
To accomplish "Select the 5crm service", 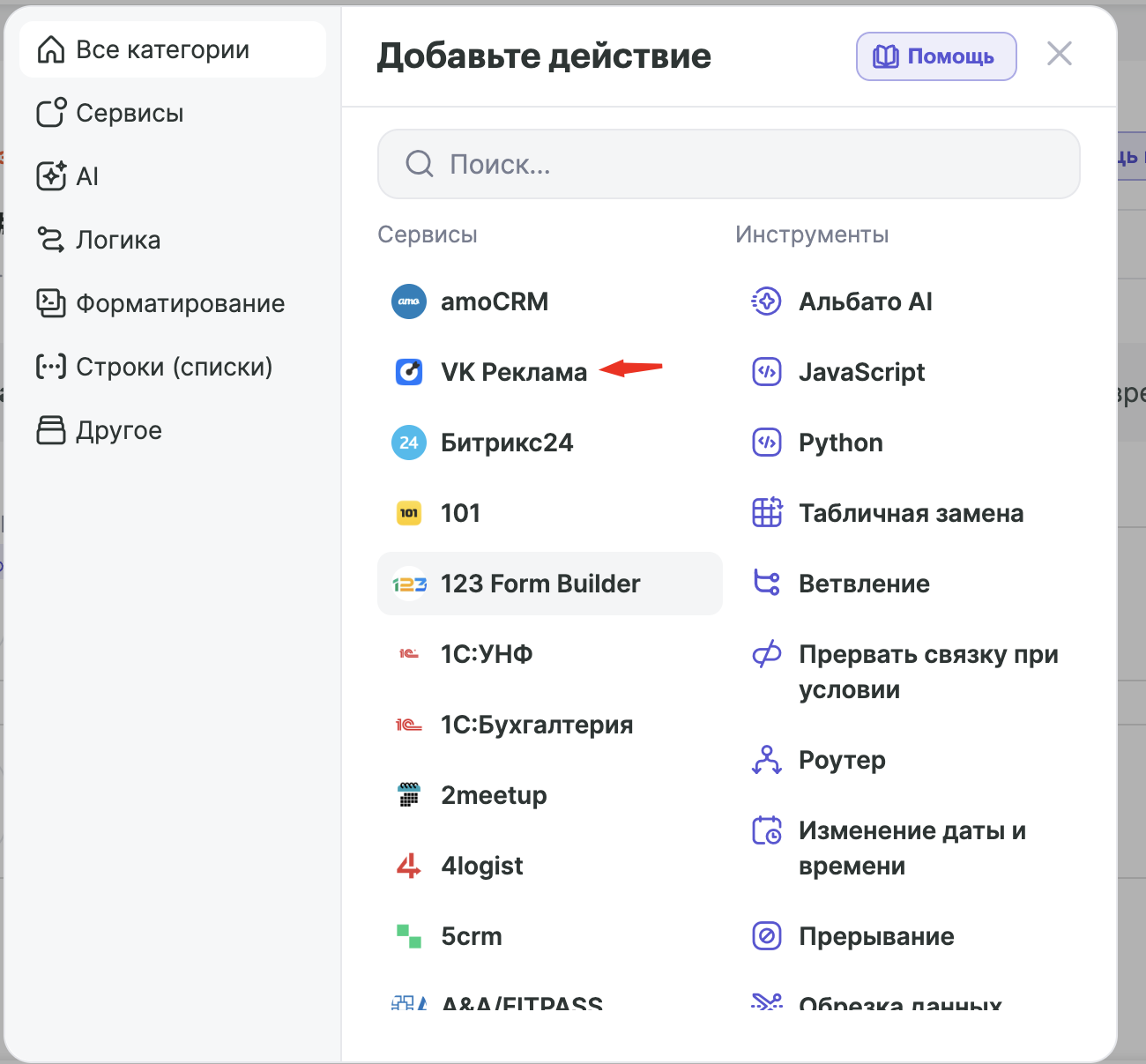I will tap(550, 936).
